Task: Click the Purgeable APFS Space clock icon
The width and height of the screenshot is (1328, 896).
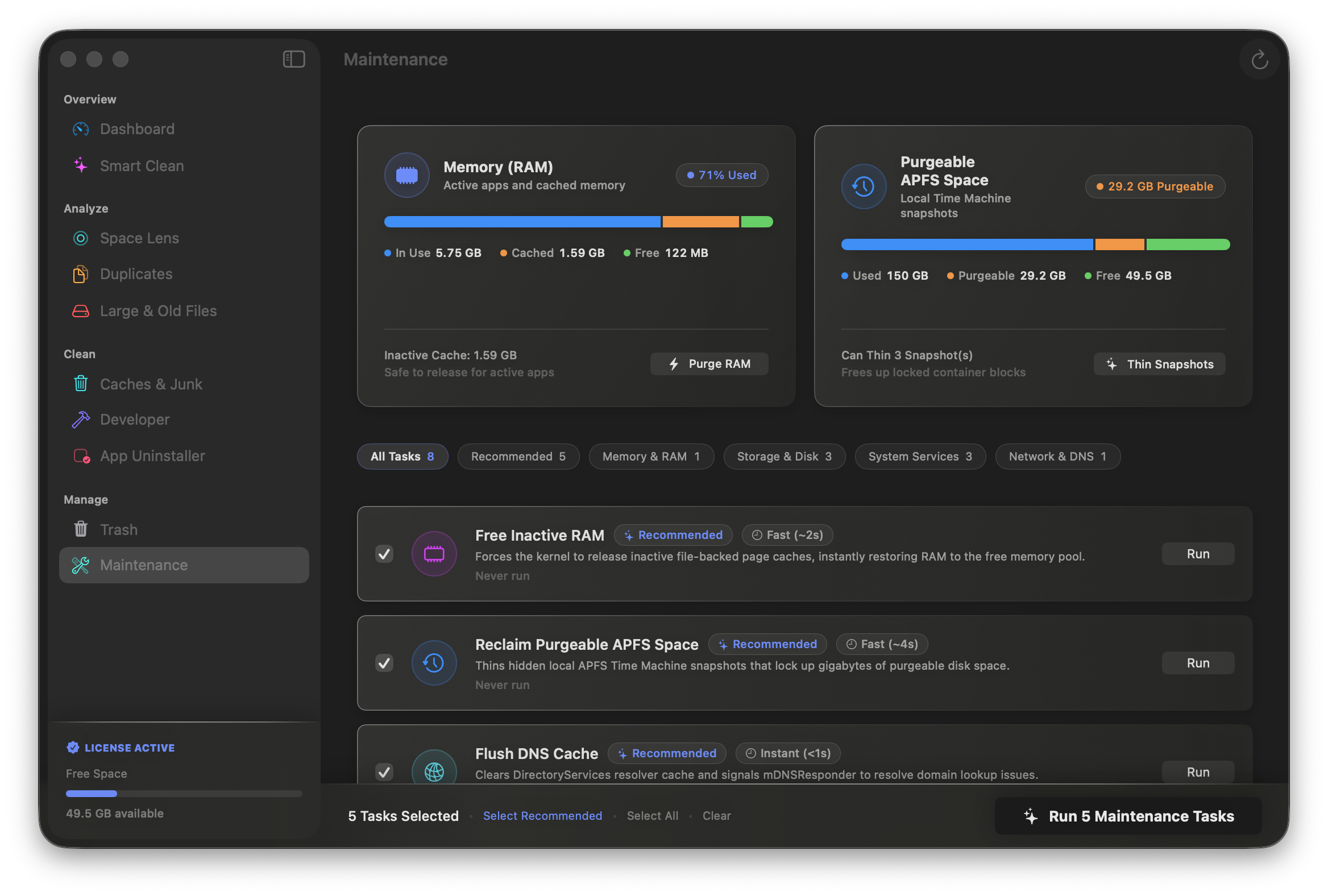Action: pos(864,186)
